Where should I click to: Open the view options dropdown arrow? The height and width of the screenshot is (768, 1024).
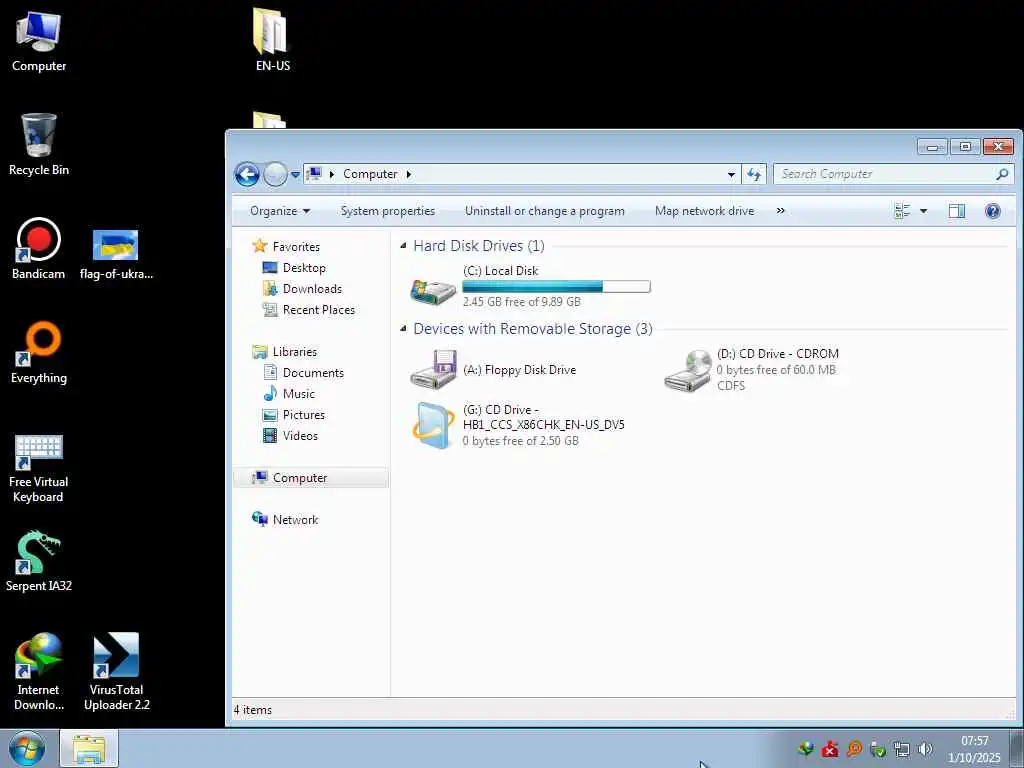tap(923, 211)
